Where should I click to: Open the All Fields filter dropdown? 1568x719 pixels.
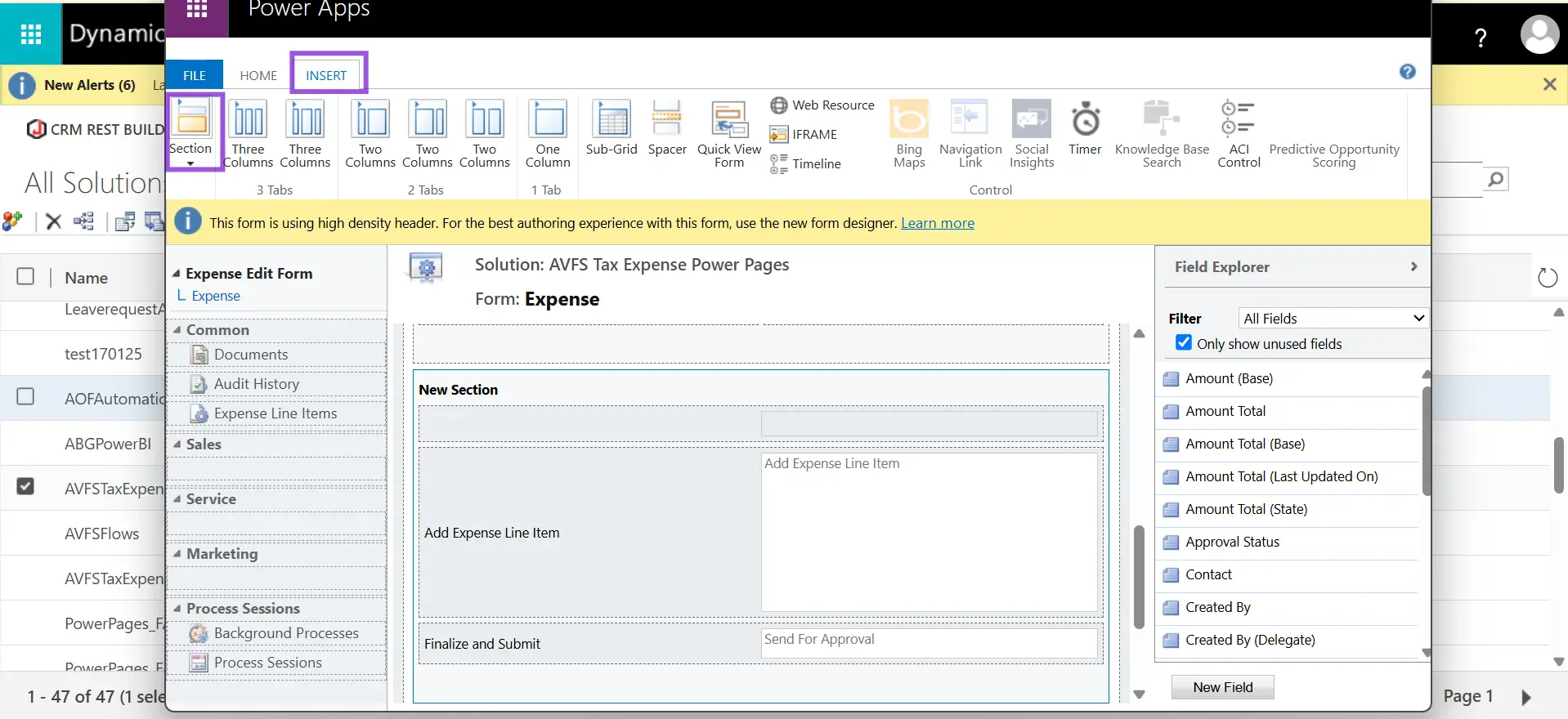pos(1333,318)
